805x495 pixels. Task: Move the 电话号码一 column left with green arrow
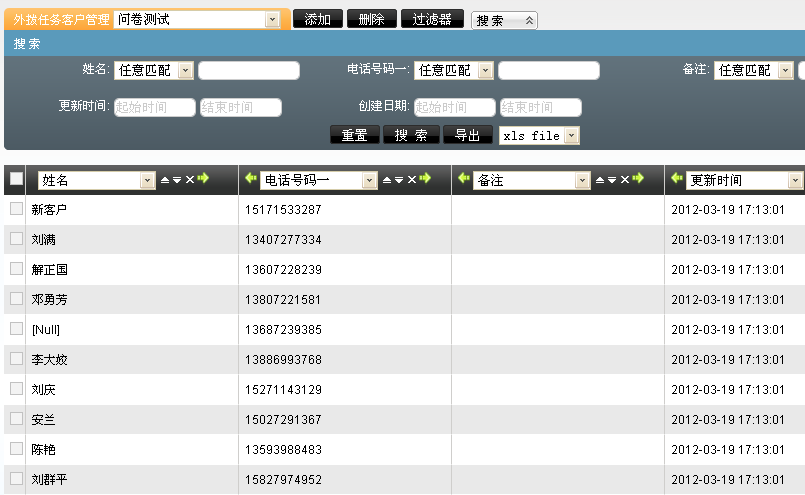pos(251,179)
